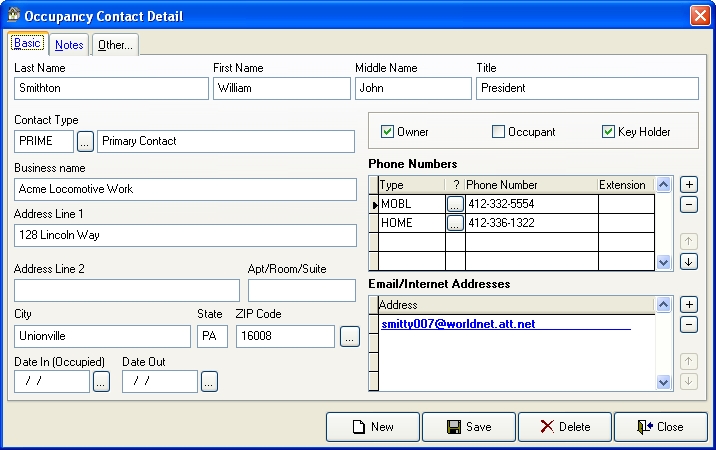Enable the Occupant checkbox

point(498,132)
